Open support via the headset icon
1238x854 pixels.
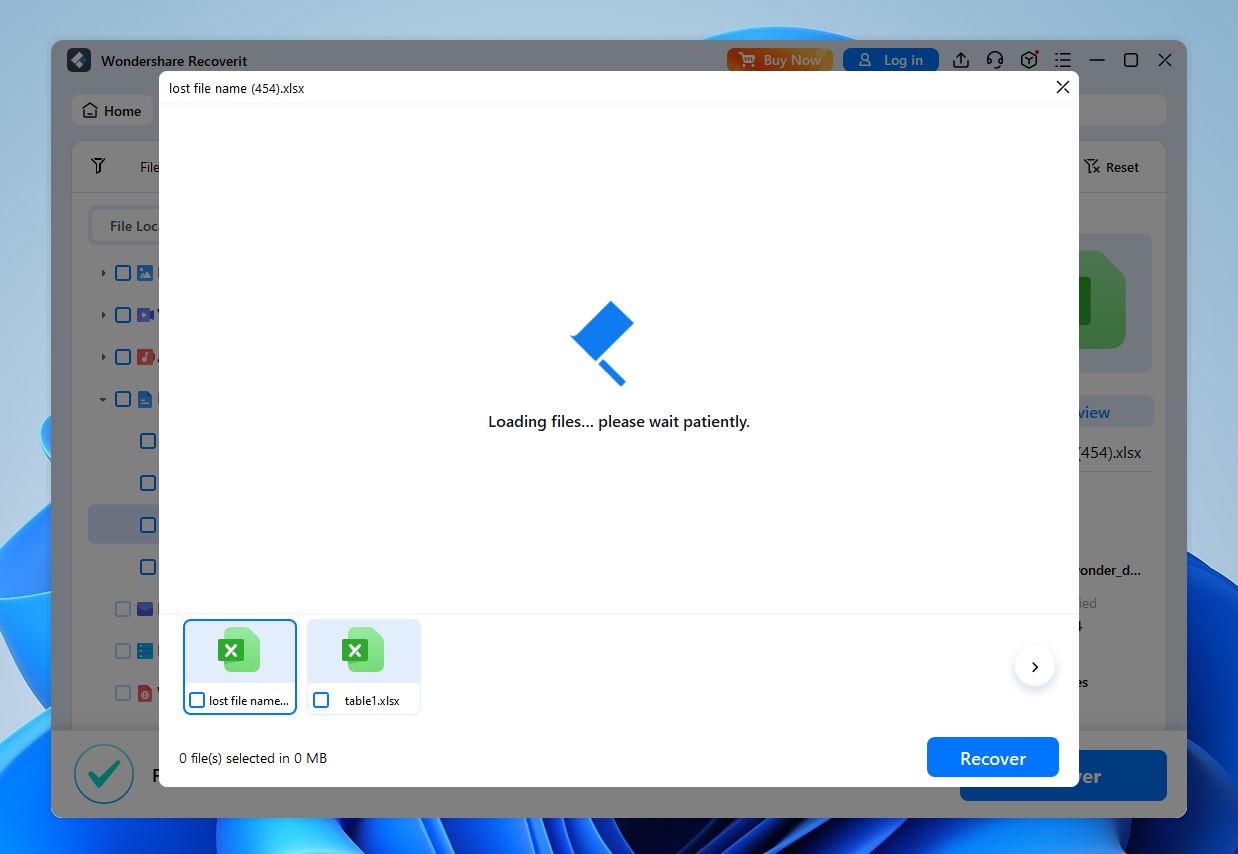point(995,60)
